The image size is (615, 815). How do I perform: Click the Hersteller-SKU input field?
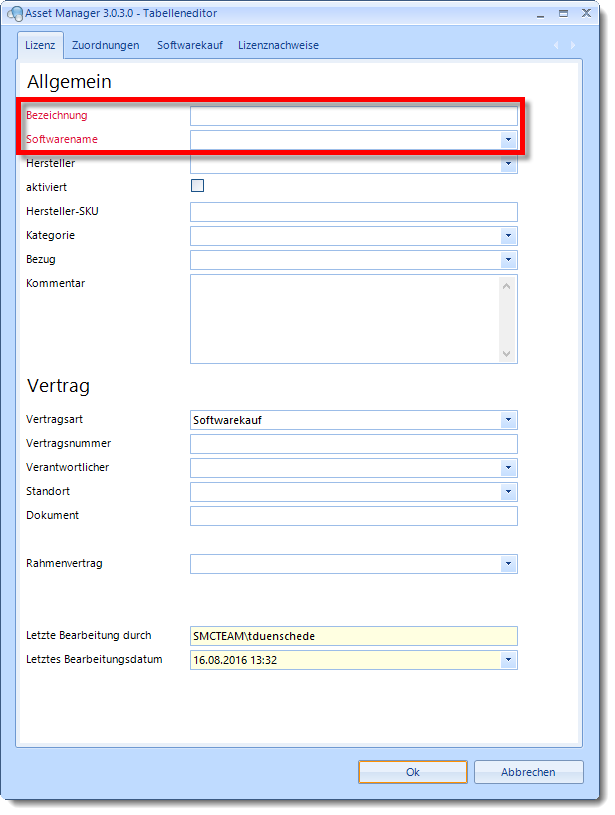(x=354, y=212)
